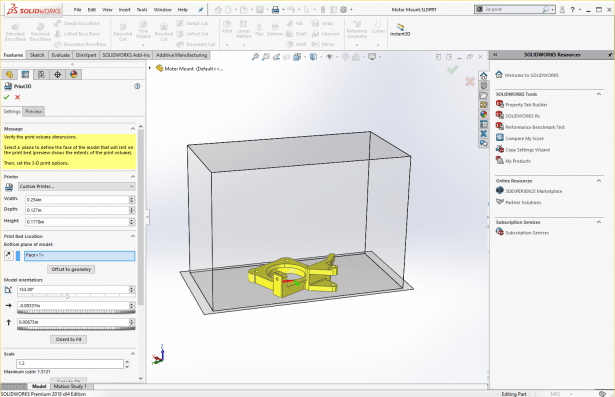Open the Insert menu
Screen dimensions: 615x397
click(124, 9)
